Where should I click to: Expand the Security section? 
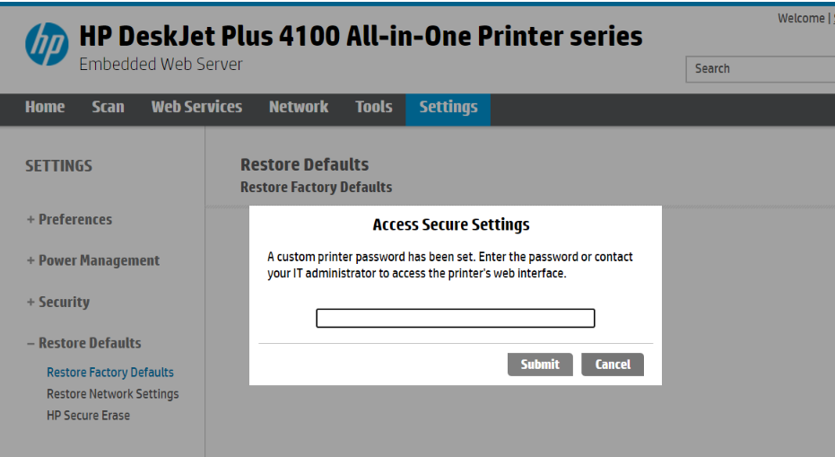click(58, 302)
